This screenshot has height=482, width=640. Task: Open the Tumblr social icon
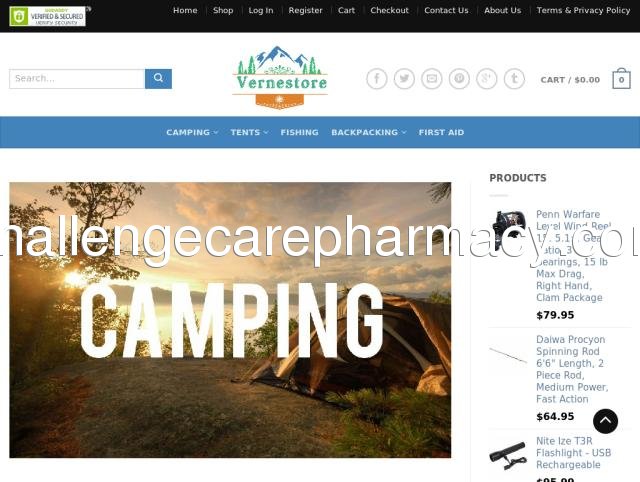pyautogui.click(x=514, y=79)
